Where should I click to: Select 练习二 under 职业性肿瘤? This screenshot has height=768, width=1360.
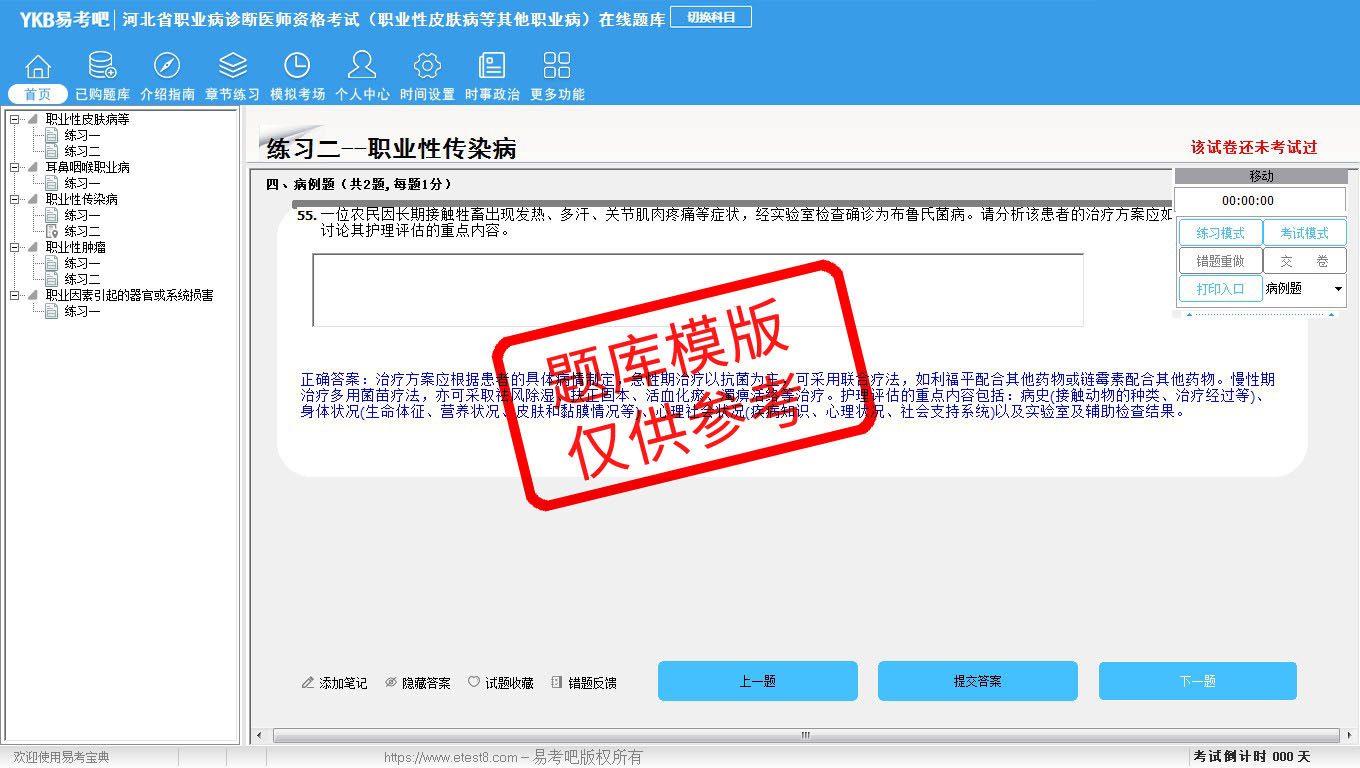coord(82,279)
